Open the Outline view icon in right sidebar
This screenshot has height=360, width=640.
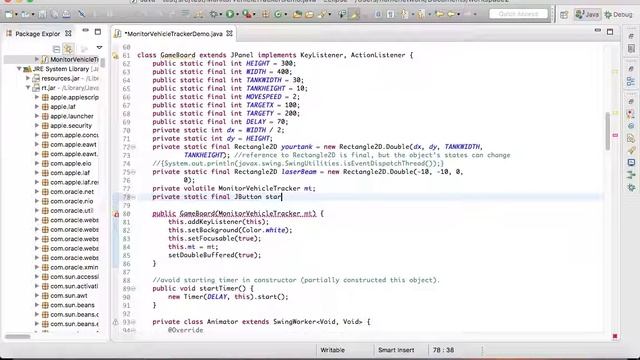(x=631, y=82)
